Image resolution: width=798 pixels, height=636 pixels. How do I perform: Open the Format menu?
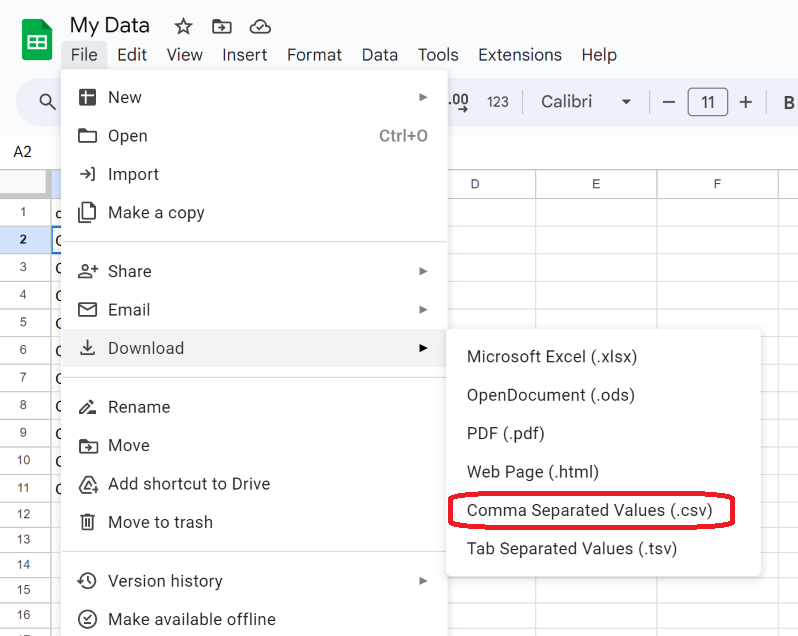[314, 55]
